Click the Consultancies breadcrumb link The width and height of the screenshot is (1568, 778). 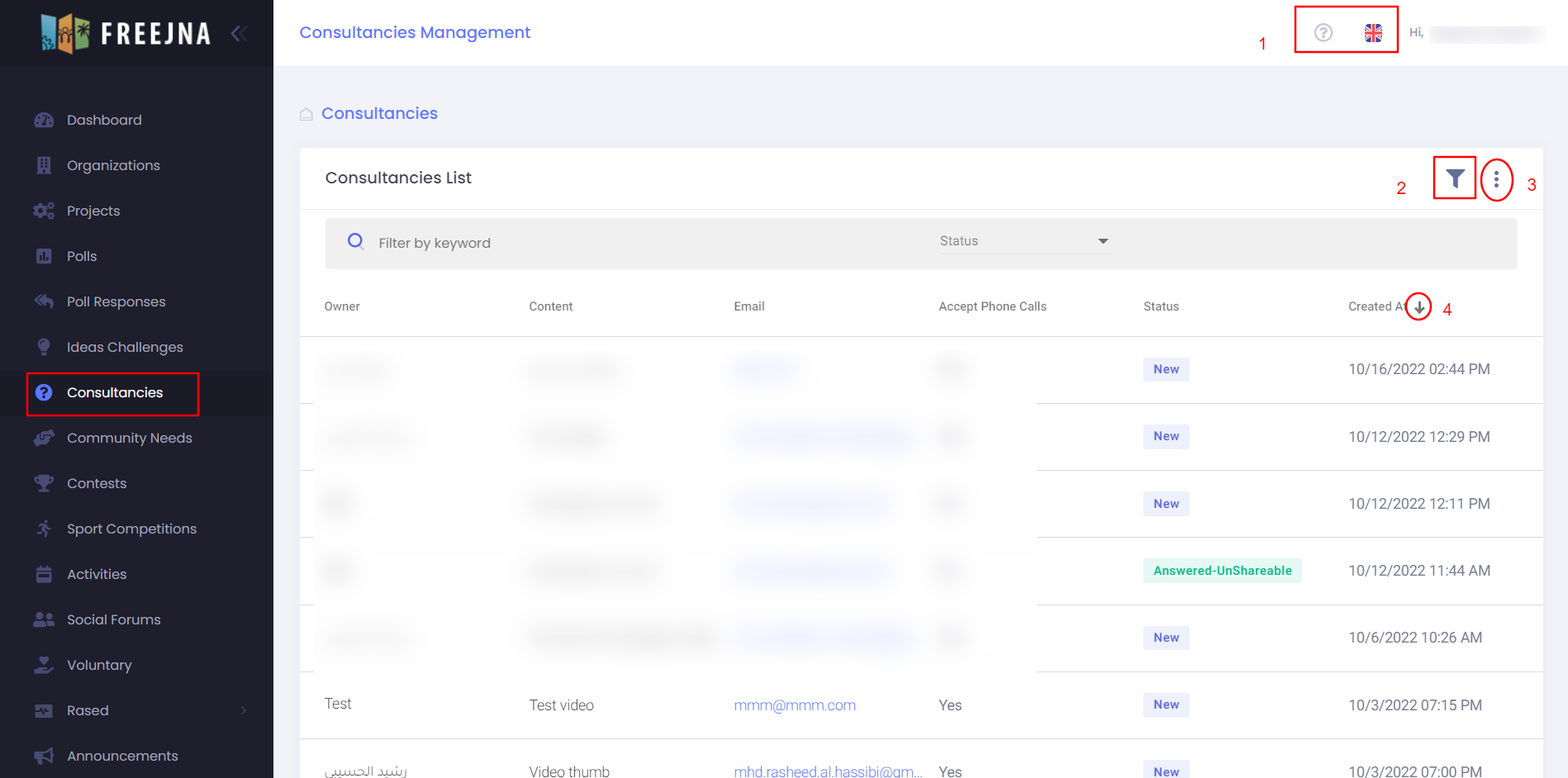click(379, 113)
